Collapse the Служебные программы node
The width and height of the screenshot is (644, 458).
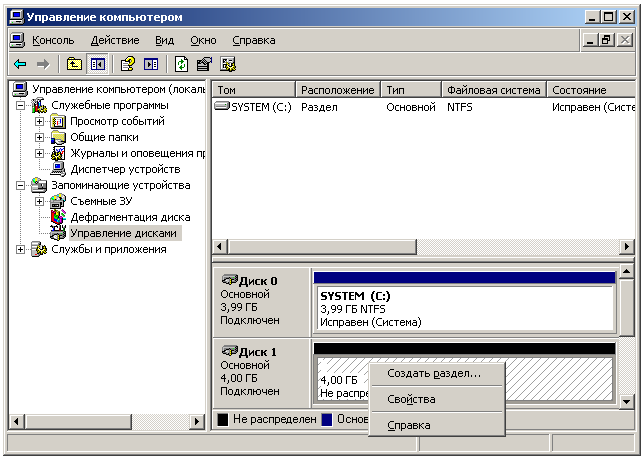pos(20,106)
